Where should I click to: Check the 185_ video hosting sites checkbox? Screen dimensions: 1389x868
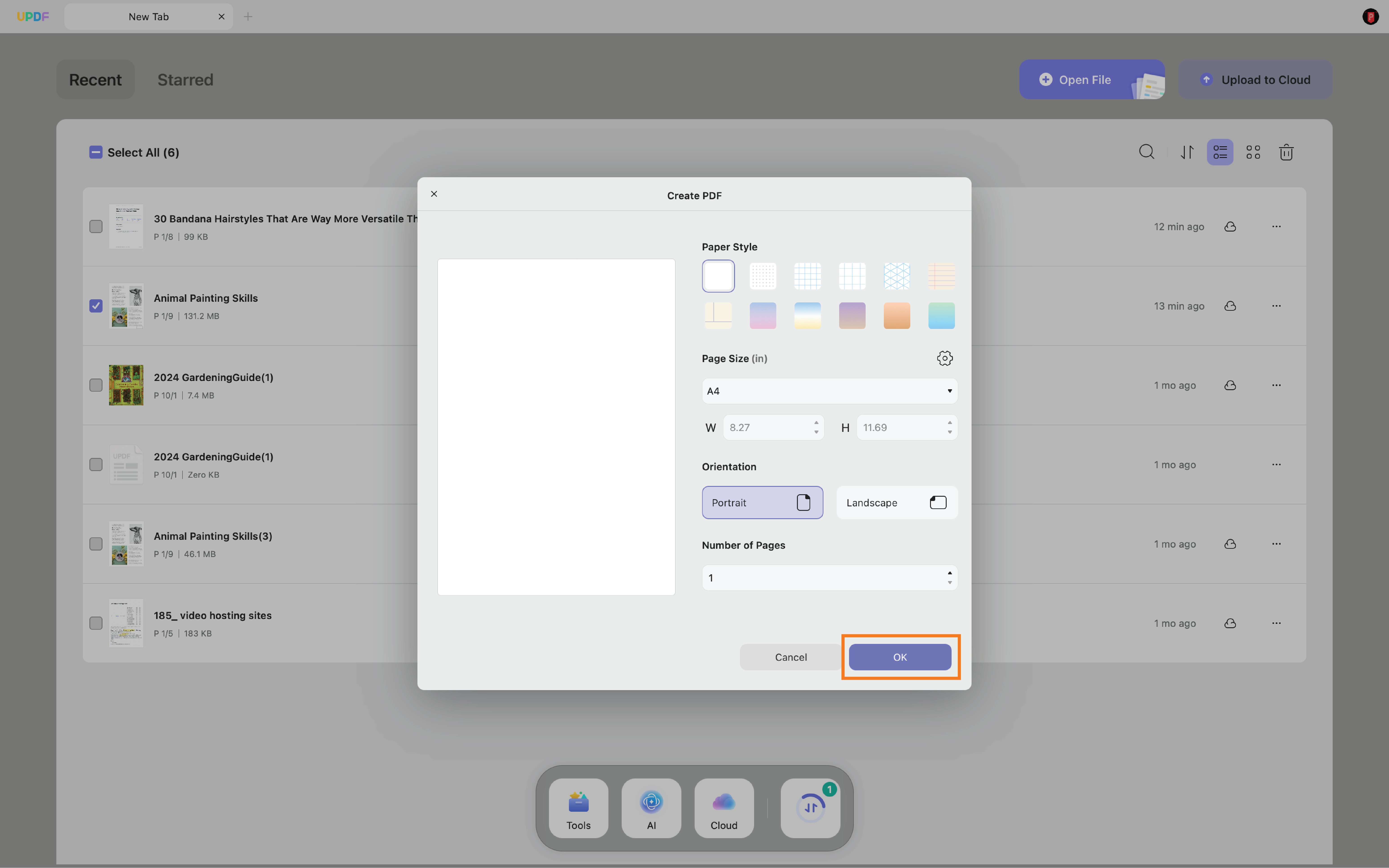[96, 623]
